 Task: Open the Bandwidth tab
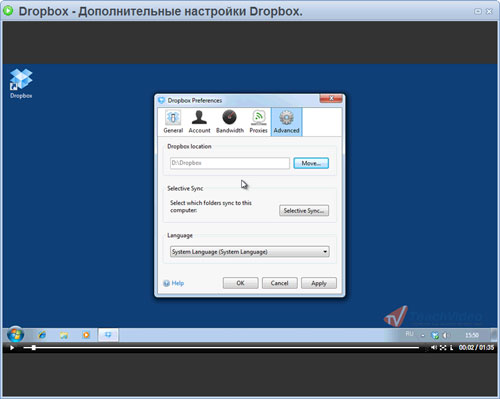coord(230,122)
